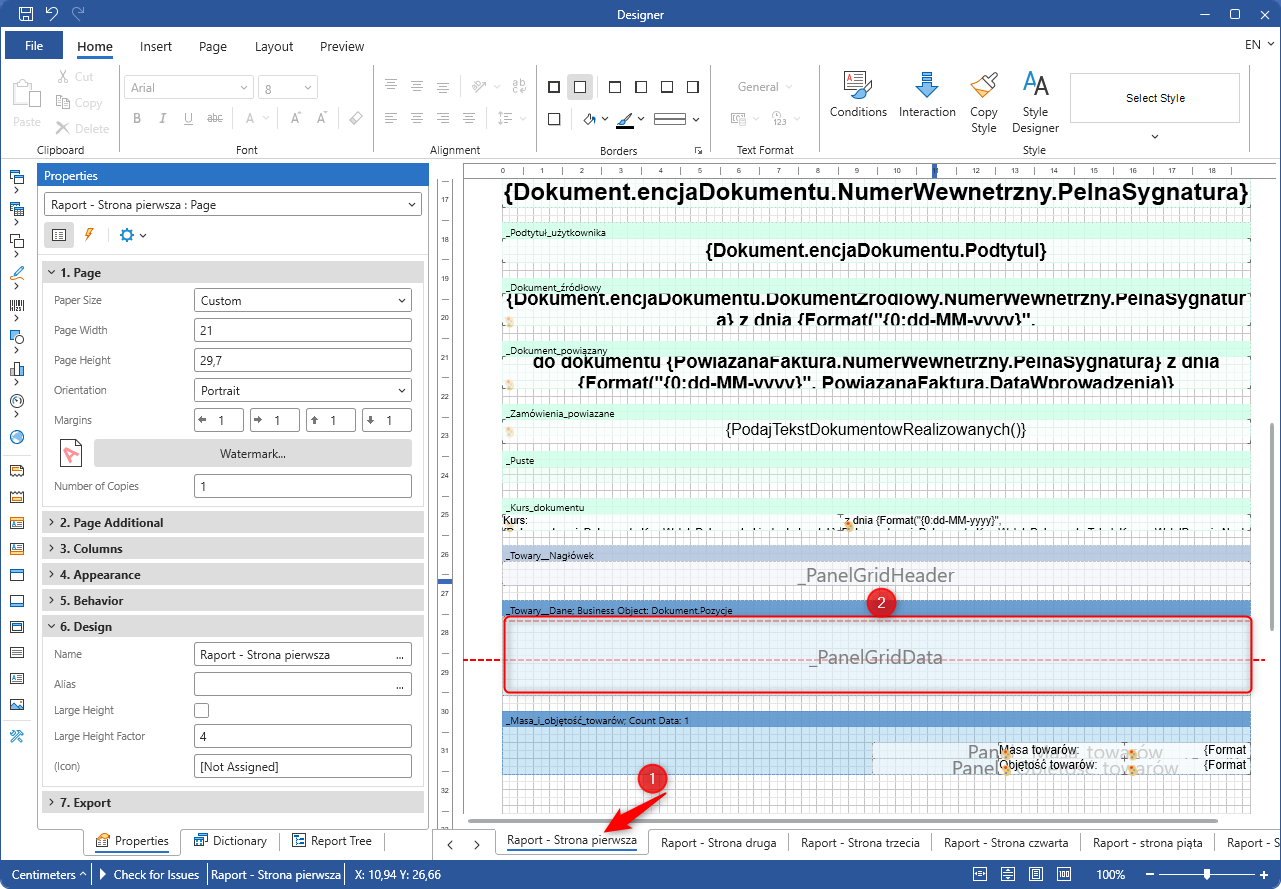Click Check for Issues in status bar
The height and width of the screenshot is (889, 1281).
pyautogui.click(x=155, y=875)
